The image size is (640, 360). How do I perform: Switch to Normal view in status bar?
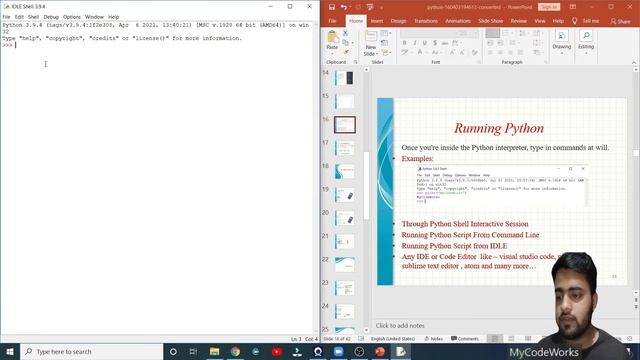[x=495, y=339]
